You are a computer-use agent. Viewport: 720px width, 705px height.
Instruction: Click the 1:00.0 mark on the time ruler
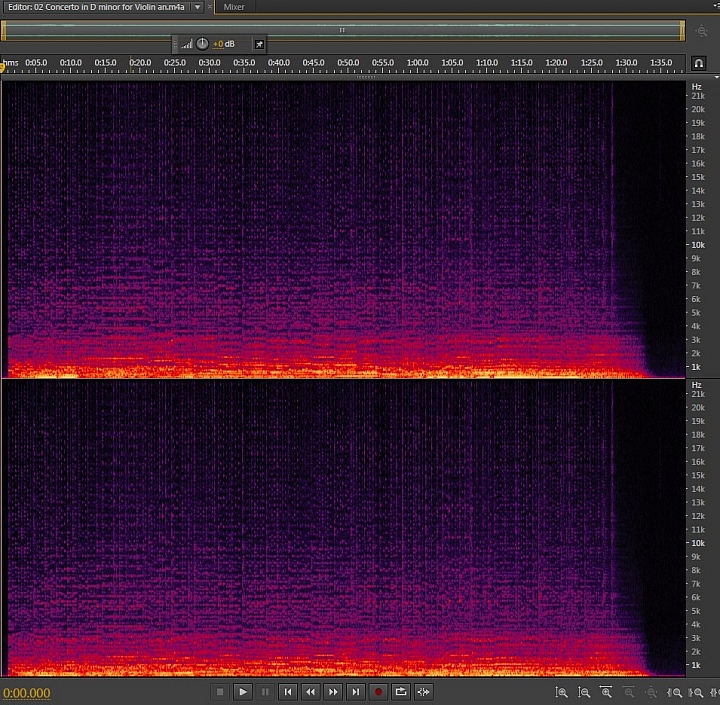click(x=417, y=62)
